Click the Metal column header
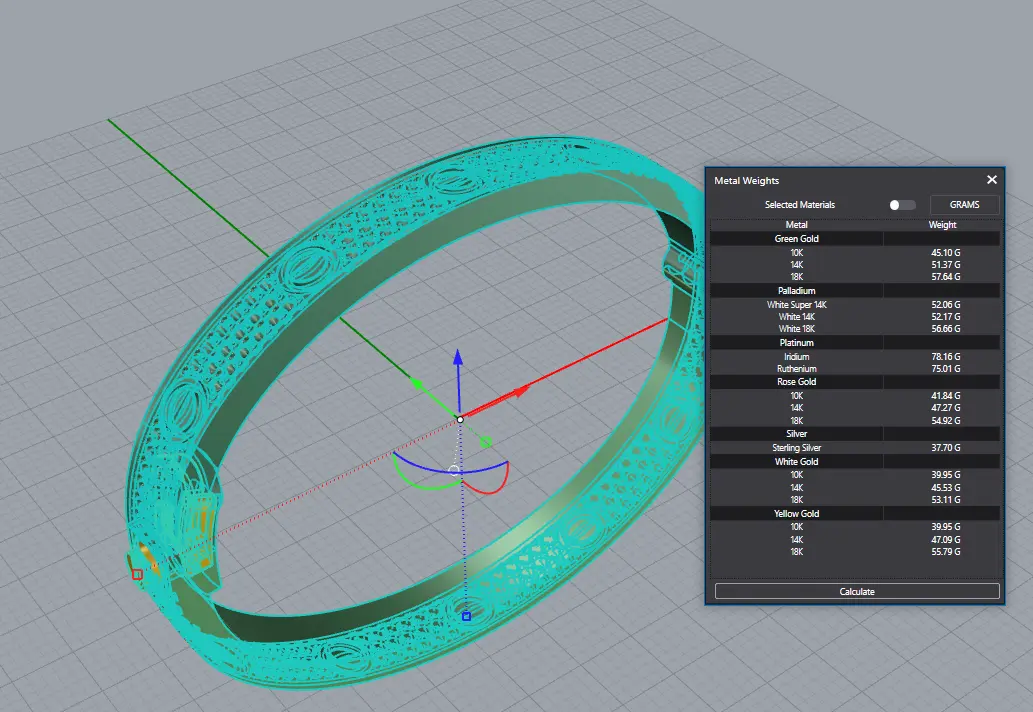Screen dimensions: 1033x712 point(796,225)
